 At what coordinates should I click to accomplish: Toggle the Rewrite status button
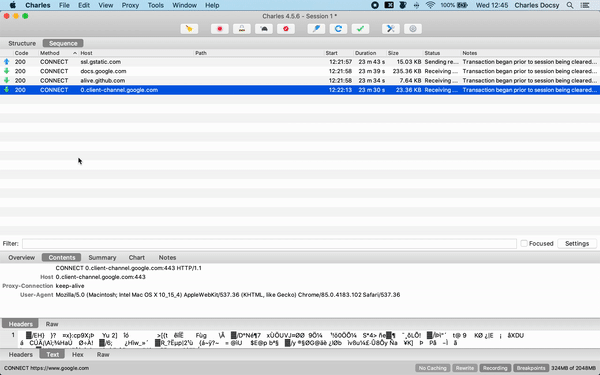click(465, 368)
